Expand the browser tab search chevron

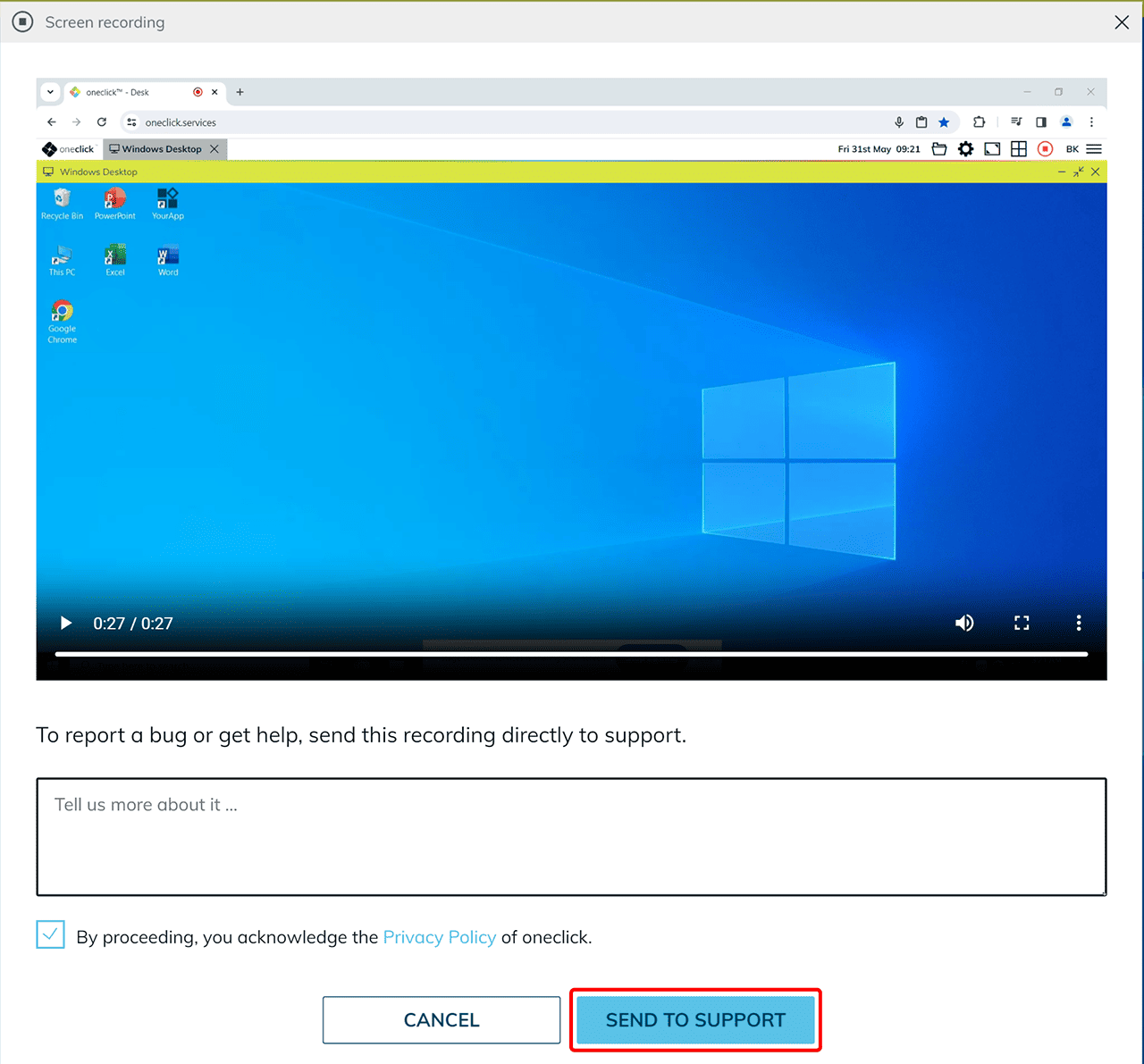pyautogui.click(x=51, y=92)
